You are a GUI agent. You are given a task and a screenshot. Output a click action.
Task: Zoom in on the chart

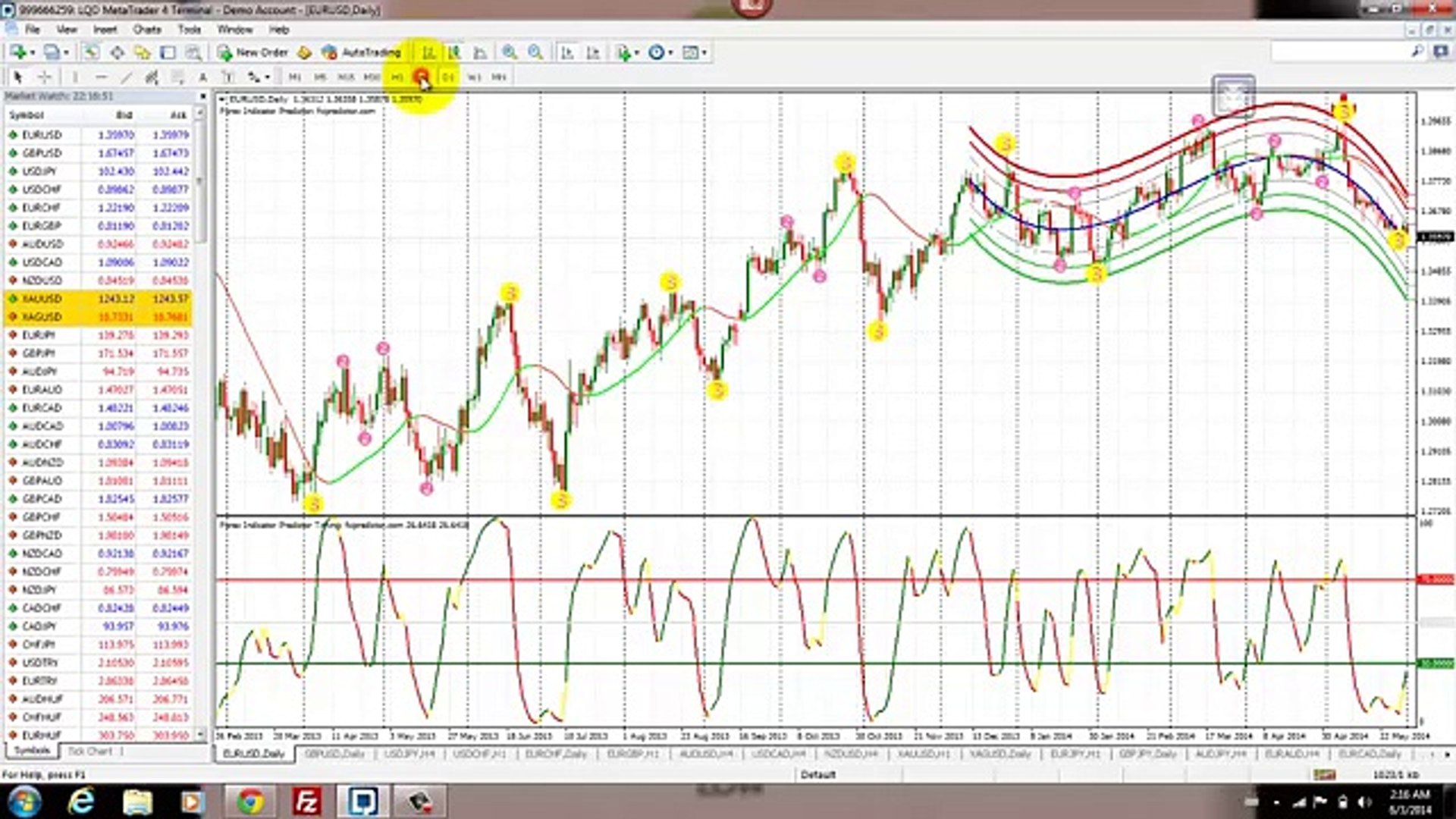510,52
